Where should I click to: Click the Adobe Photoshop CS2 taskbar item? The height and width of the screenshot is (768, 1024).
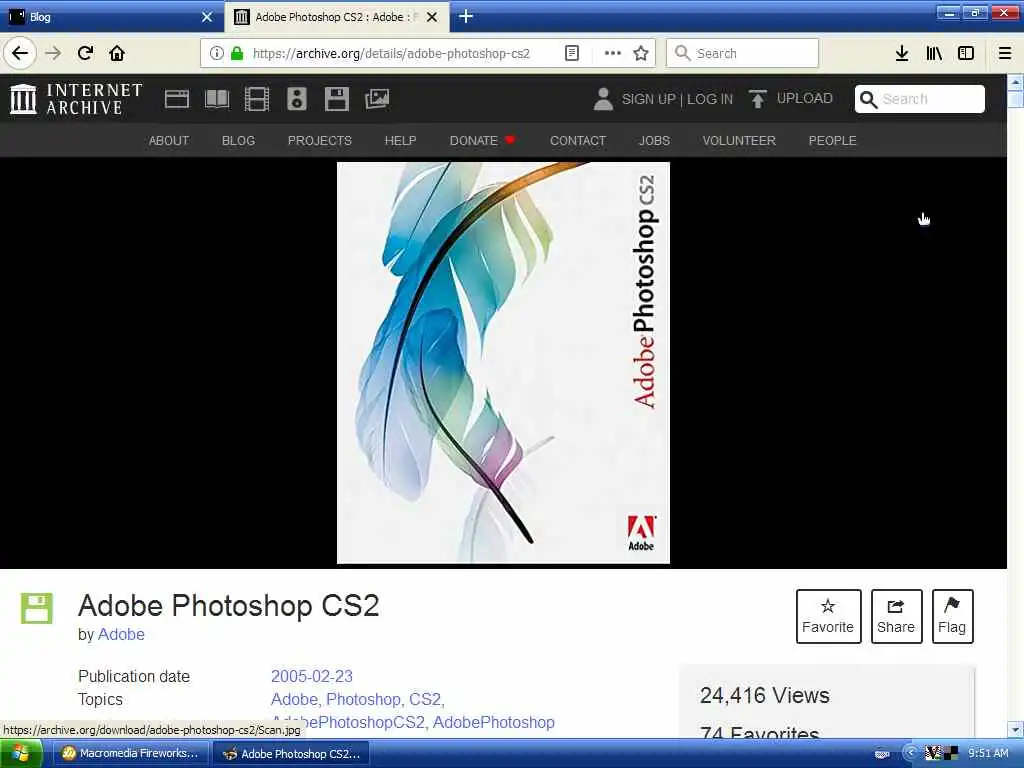point(292,754)
